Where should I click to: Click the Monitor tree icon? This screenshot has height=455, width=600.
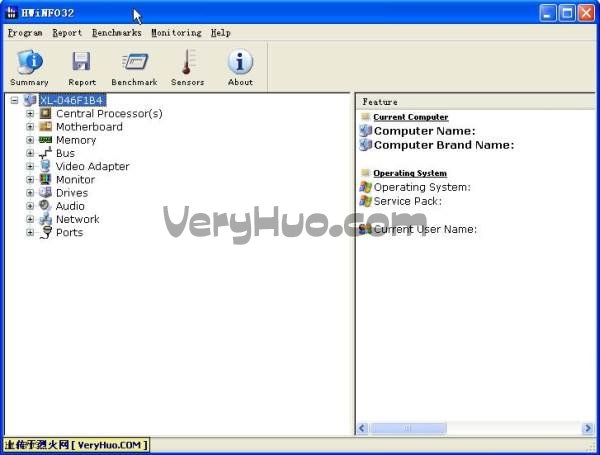pos(46,179)
